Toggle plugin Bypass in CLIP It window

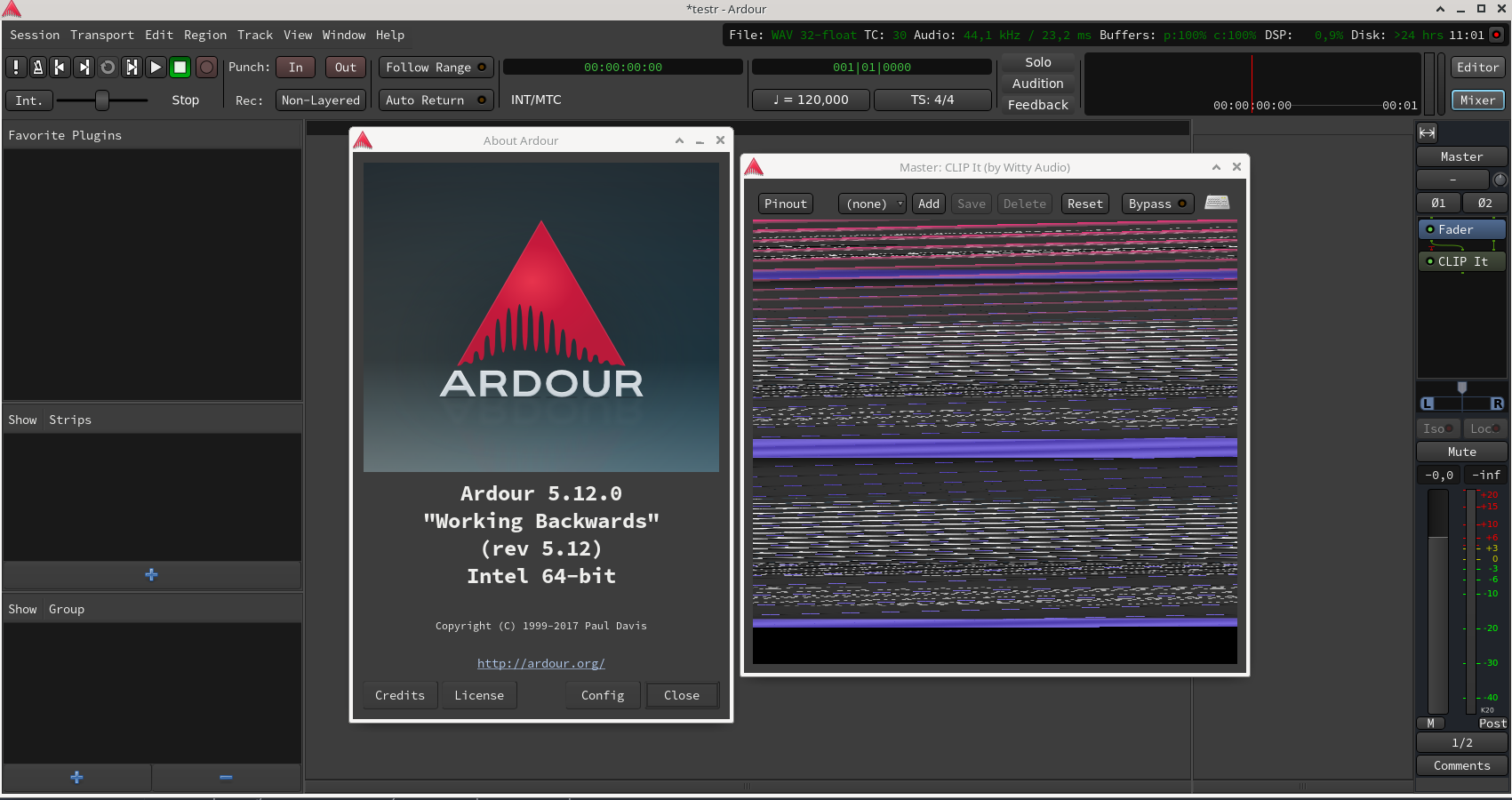point(1157,204)
